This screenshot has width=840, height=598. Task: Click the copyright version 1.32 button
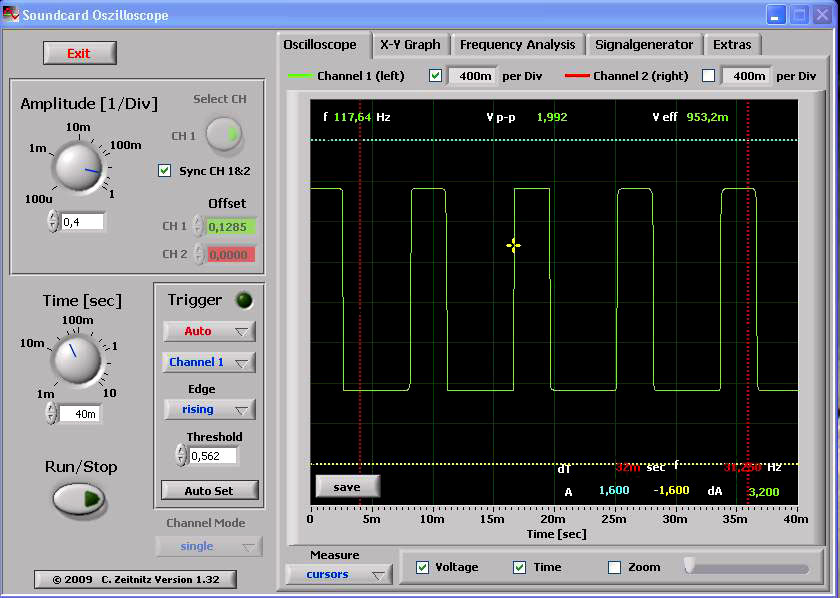(x=135, y=579)
